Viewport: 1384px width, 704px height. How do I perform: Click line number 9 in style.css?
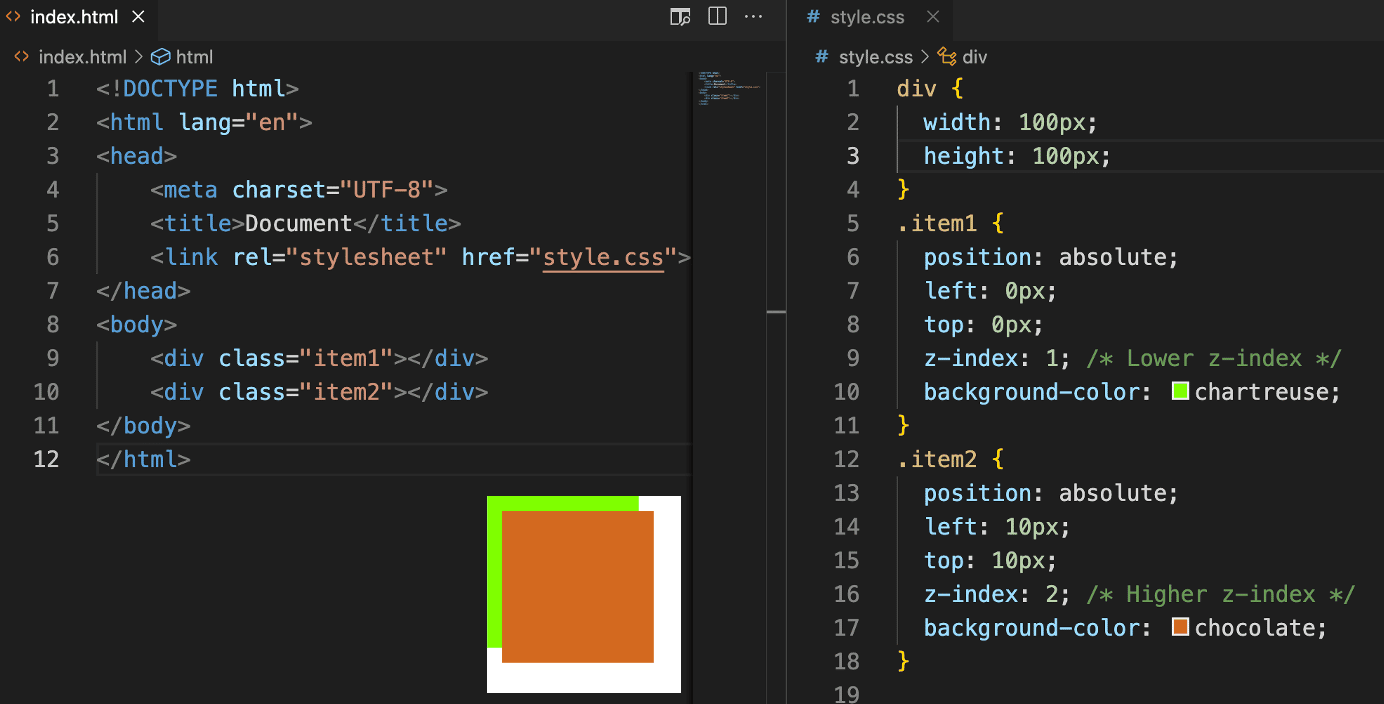(x=852, y=358)
